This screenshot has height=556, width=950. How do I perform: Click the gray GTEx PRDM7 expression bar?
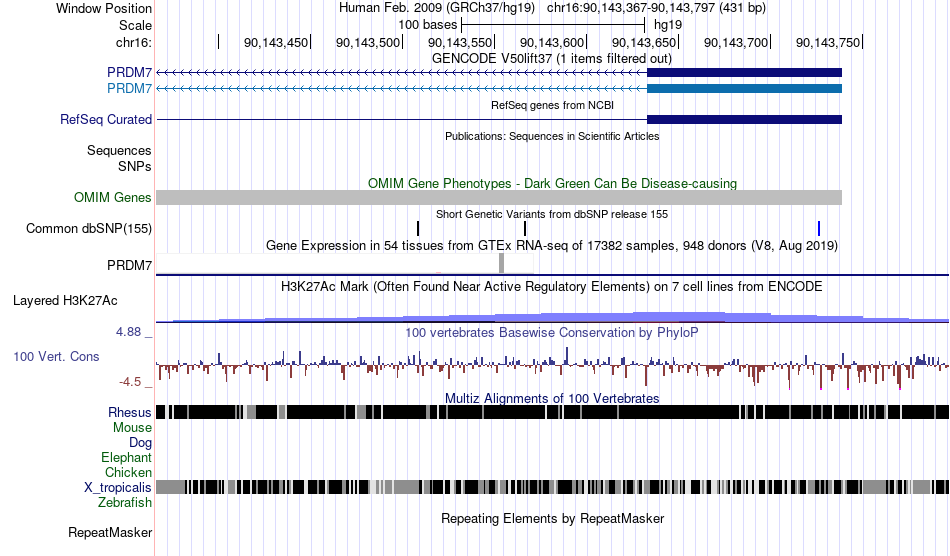pos(501,263)
